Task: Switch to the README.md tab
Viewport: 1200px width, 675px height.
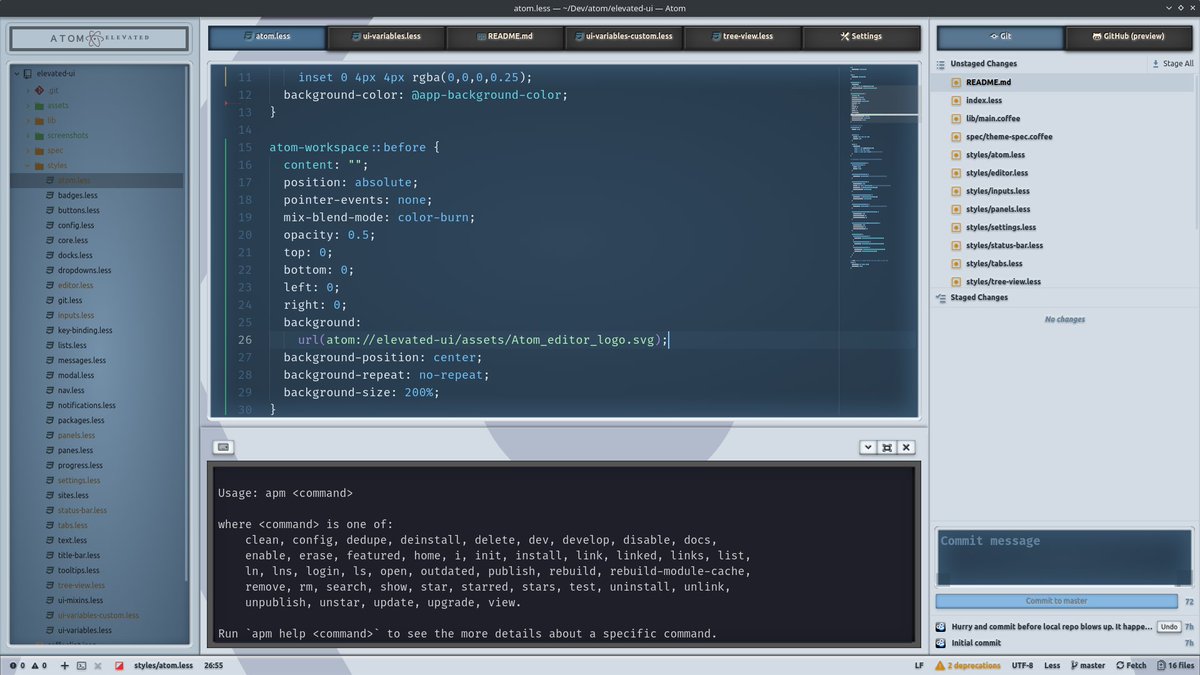Action: pos(504,37)
